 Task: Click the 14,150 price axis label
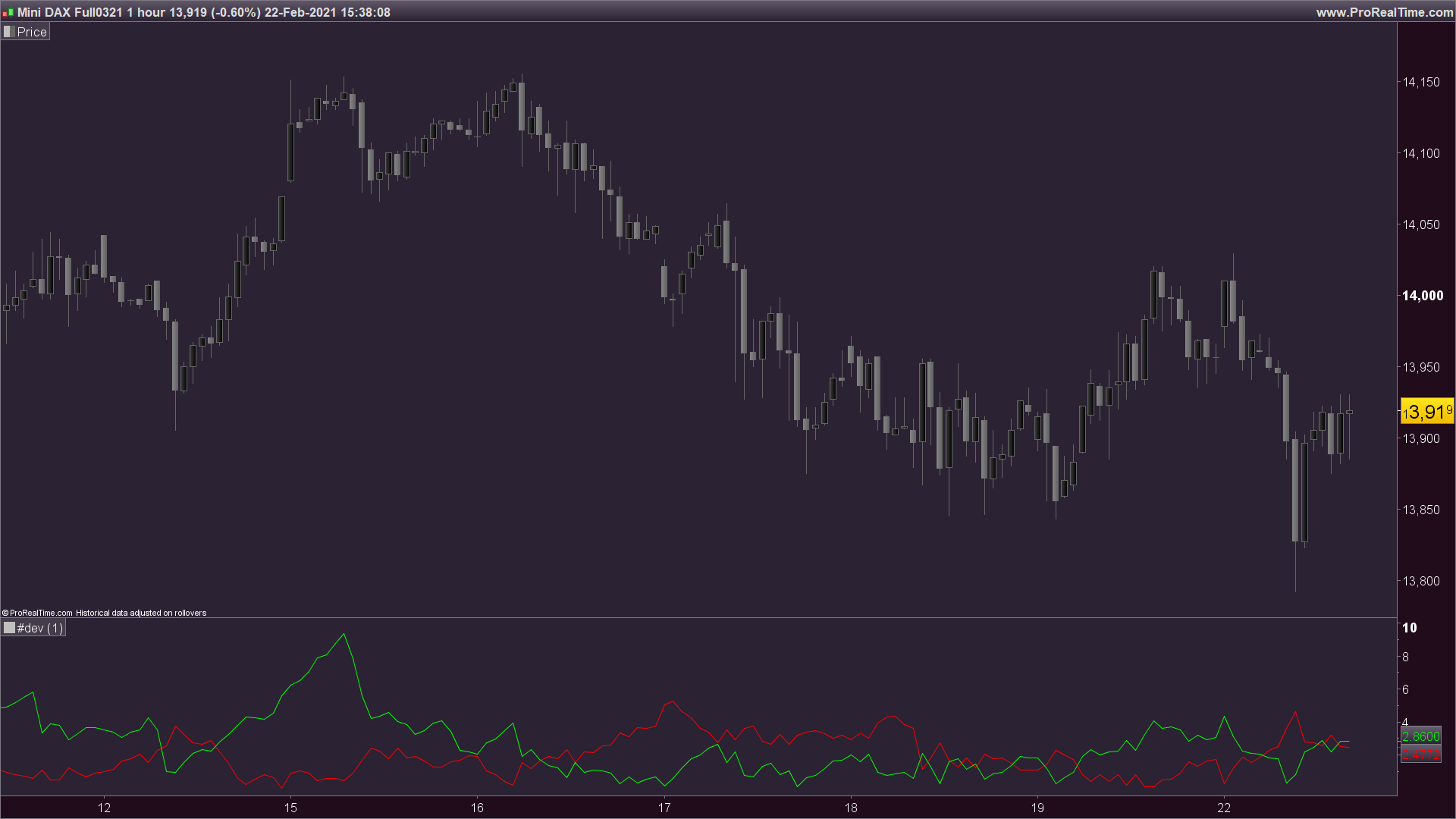[1420, 82]
